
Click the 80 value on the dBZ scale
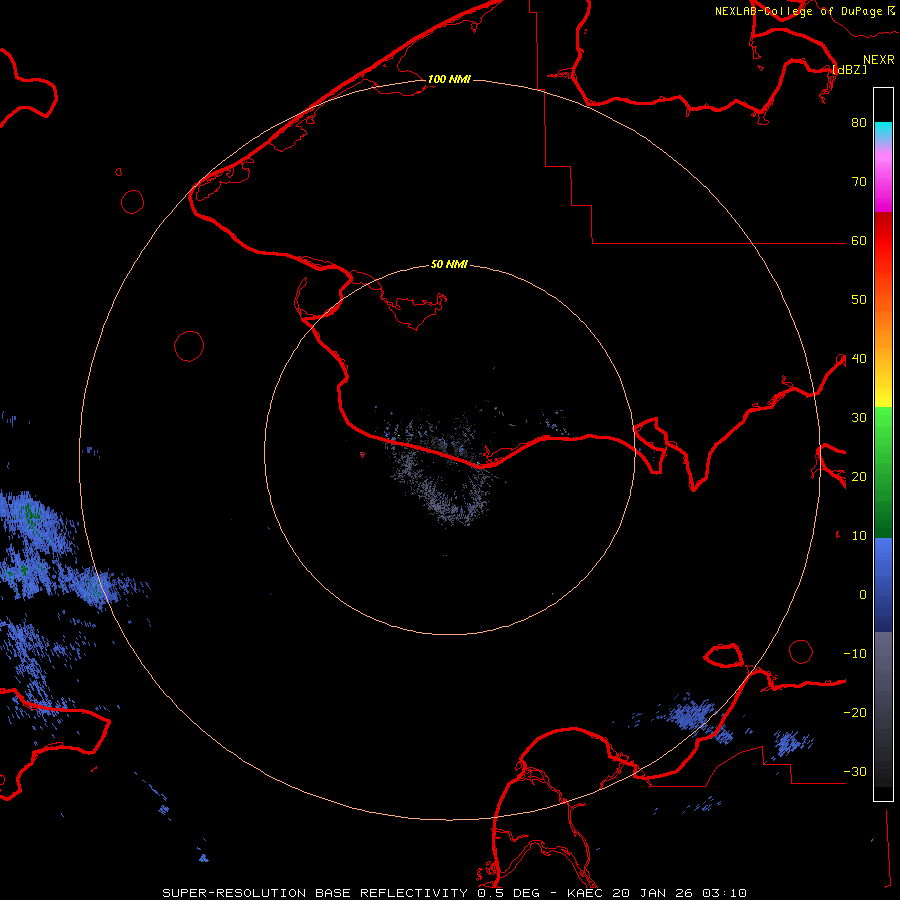tap(859, 122)
